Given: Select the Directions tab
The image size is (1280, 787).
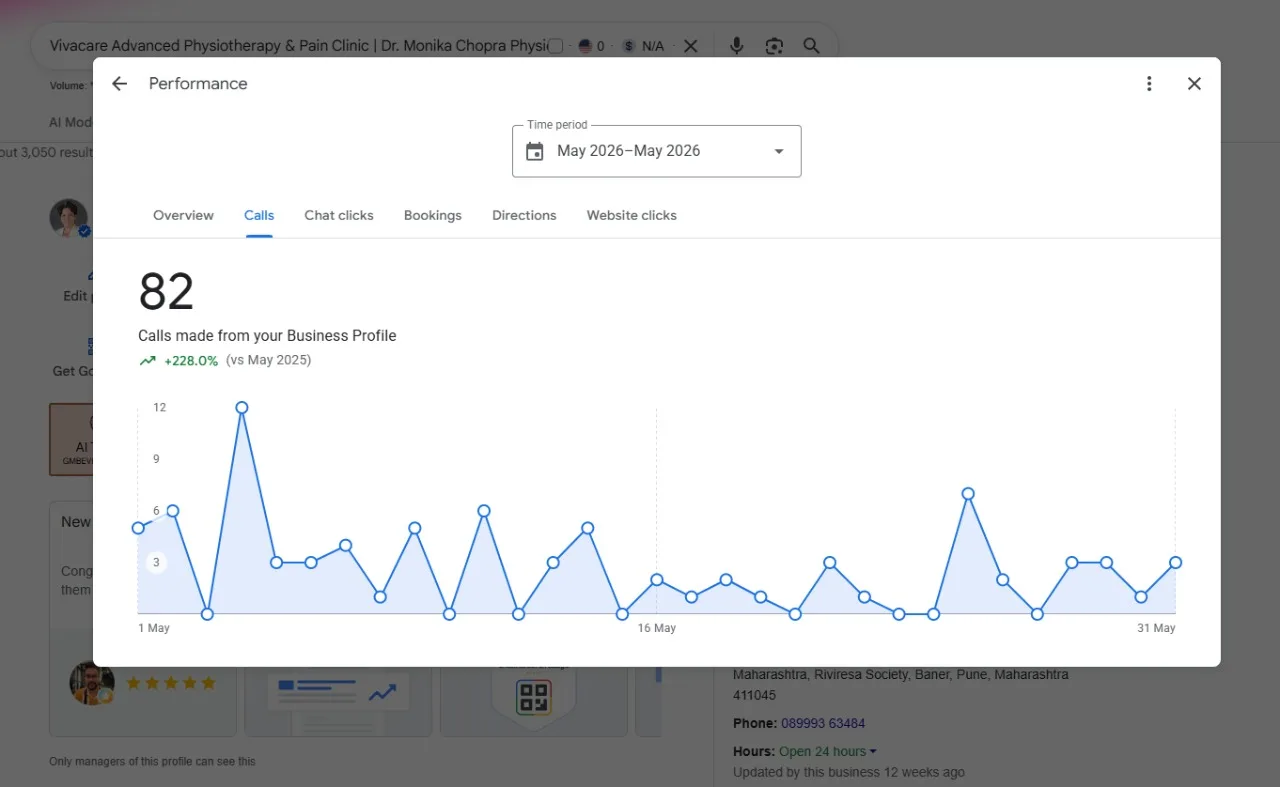Looking at the screenshot, I should (524, 215).
